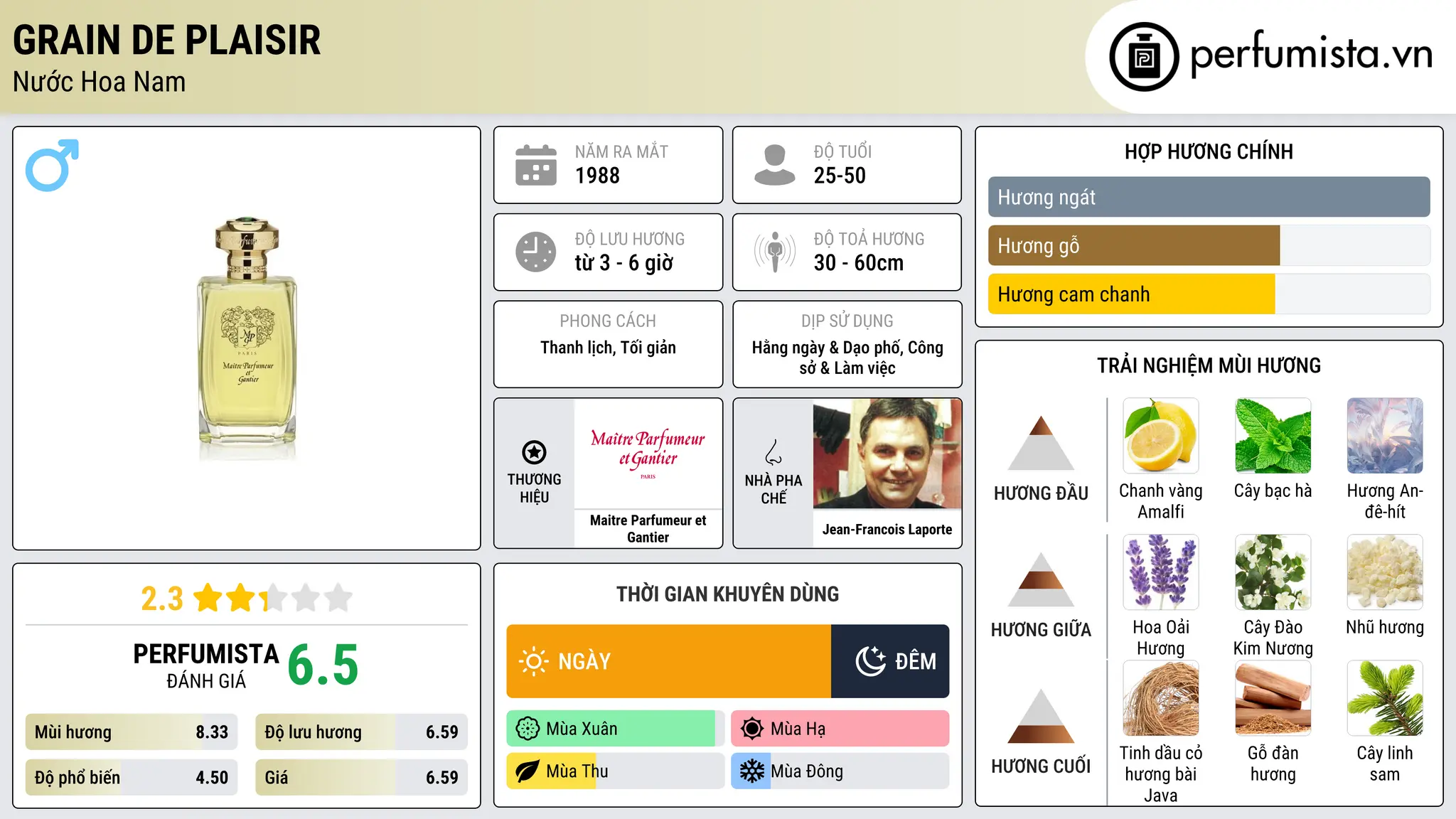Click the orange Ngày usage segment
The image size is (1456, 819).
(x=669, y=661)
